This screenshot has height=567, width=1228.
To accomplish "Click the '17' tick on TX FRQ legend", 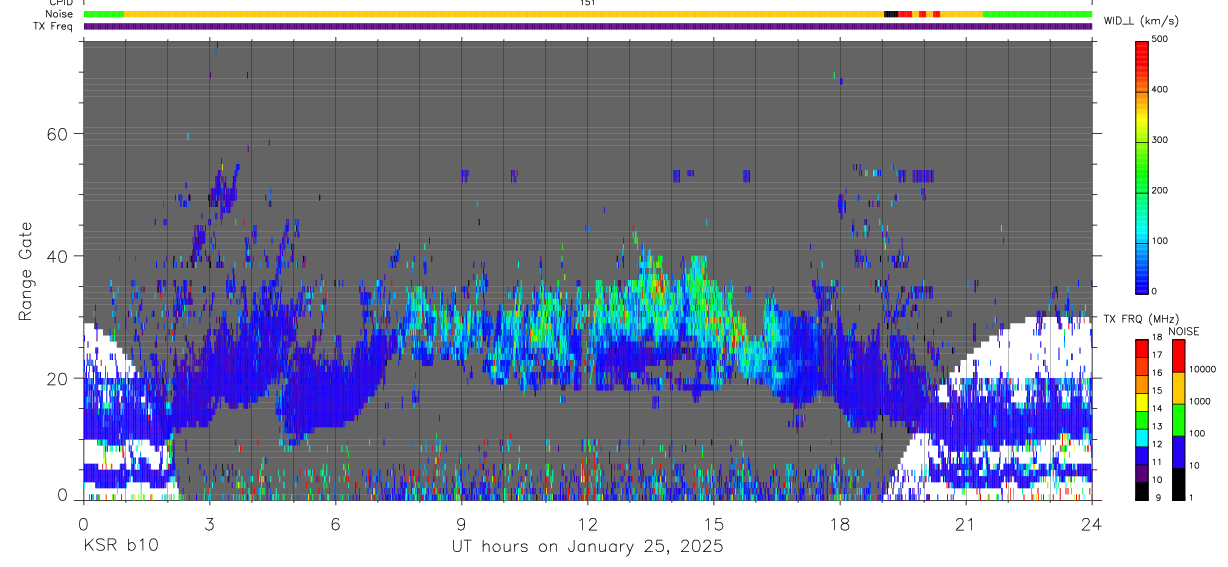I will coord(1158,355).
